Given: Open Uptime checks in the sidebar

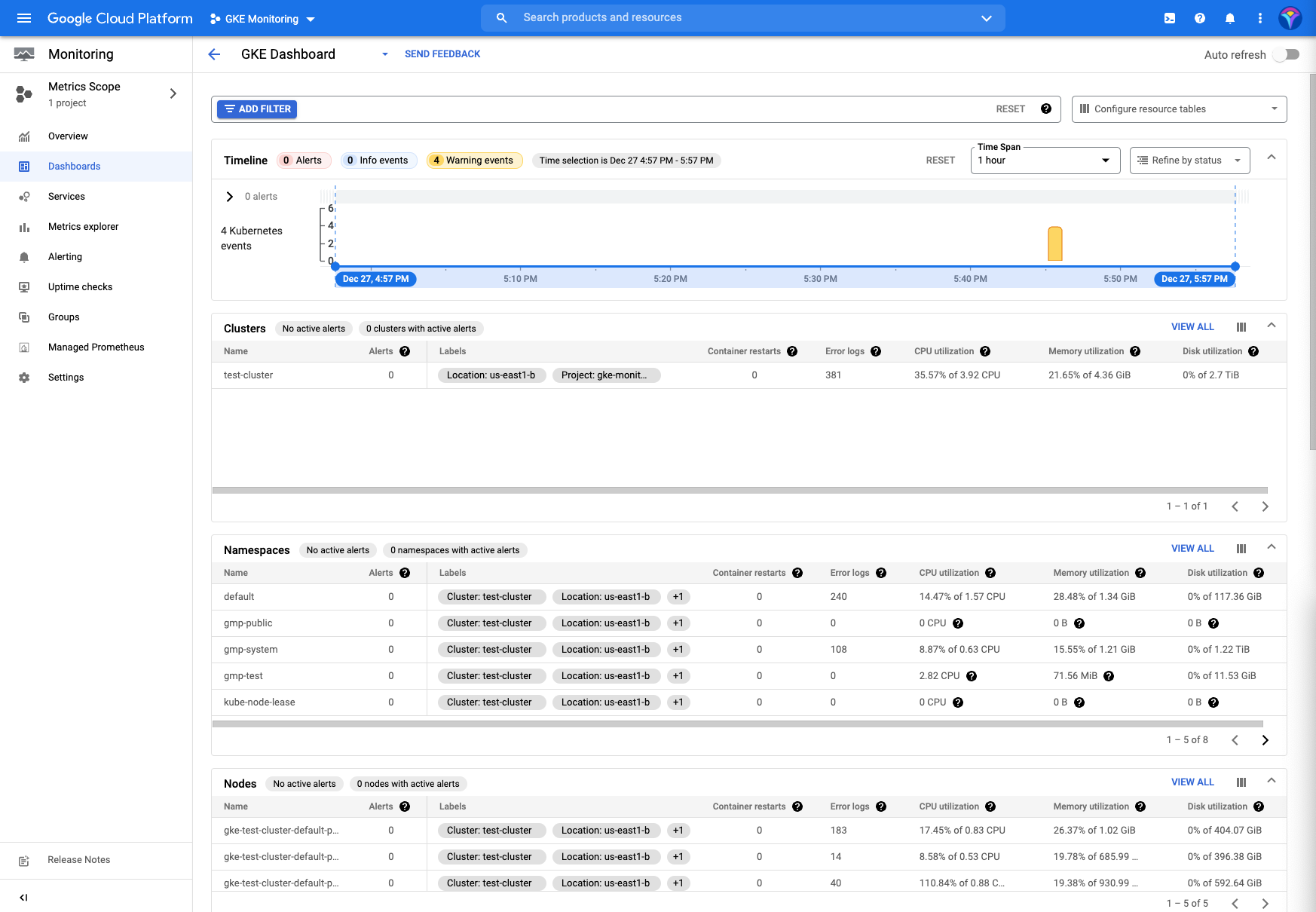Looking at the screenshot, I should click(96, 287).
